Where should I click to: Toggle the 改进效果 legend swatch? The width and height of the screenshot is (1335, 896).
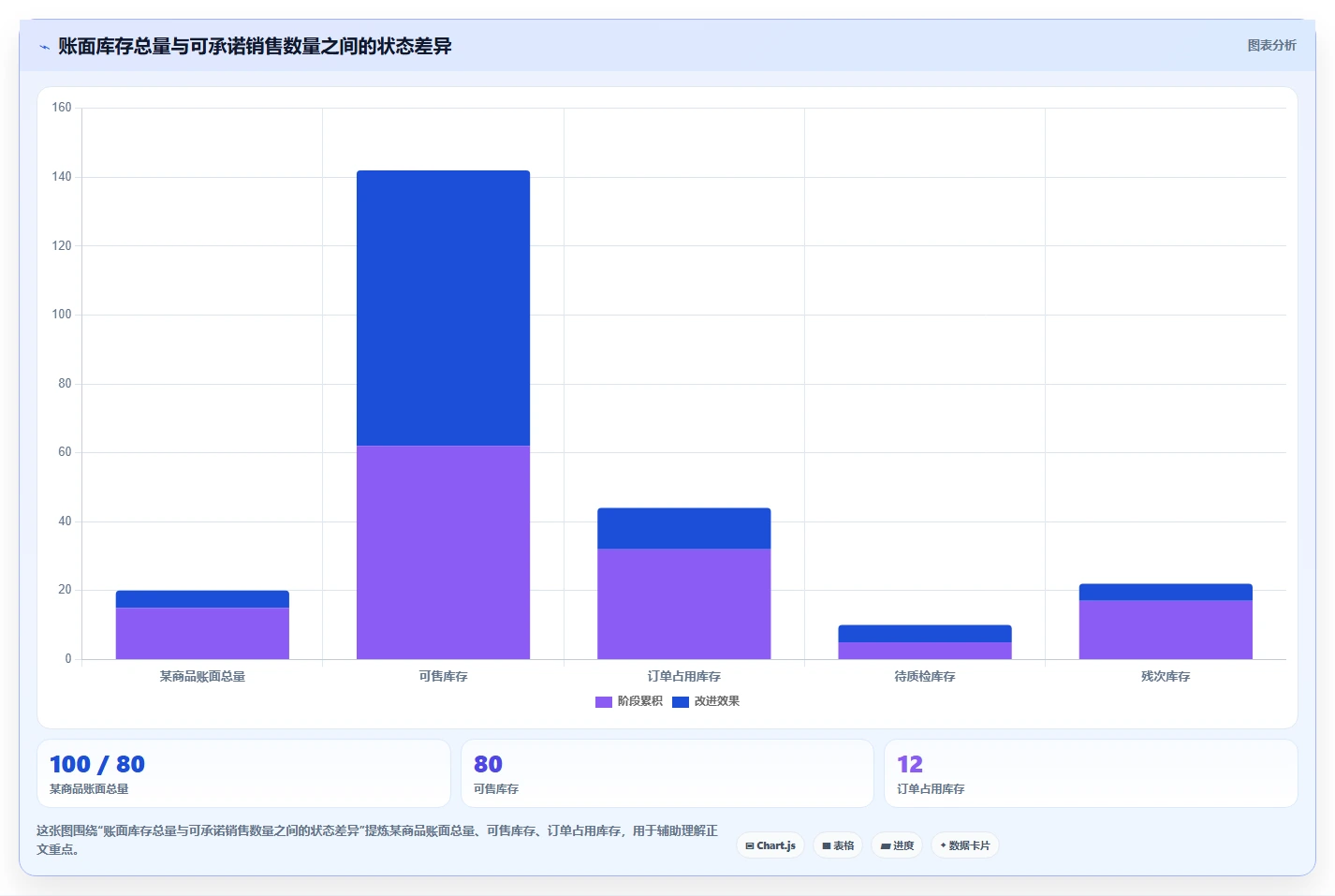click(681, 701)
